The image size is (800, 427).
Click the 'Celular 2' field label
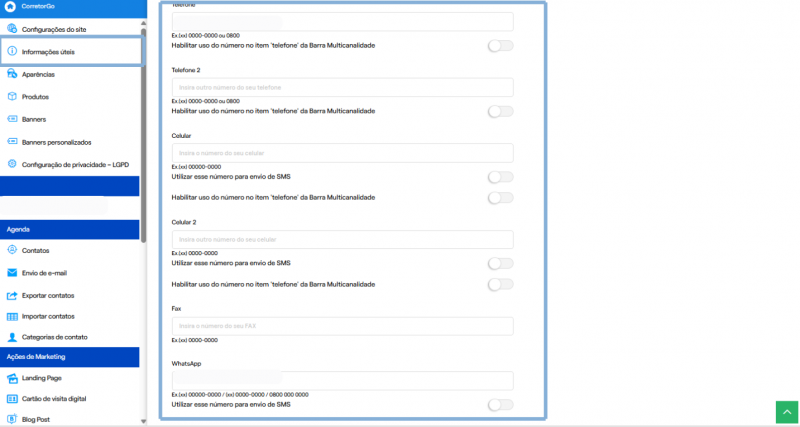tap(184, 222)
